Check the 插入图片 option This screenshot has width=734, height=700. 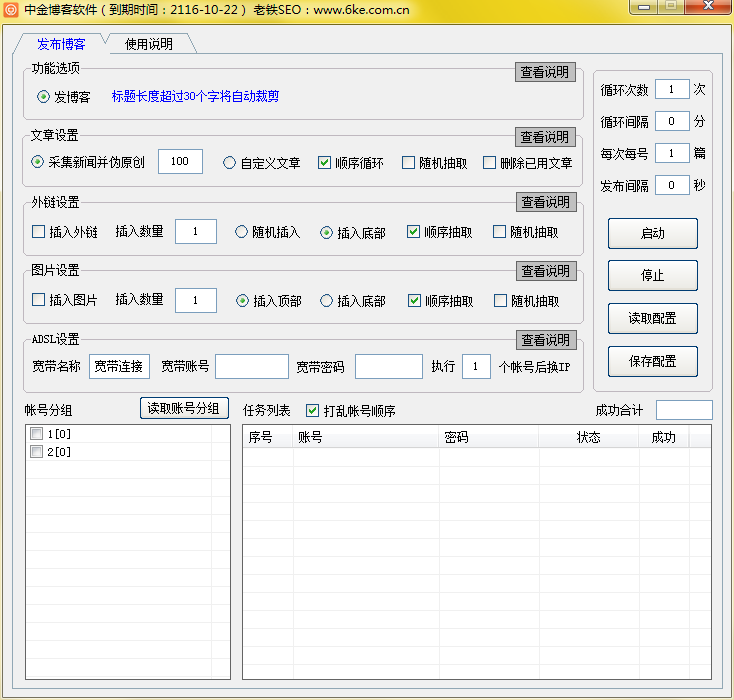coord(39,301)
